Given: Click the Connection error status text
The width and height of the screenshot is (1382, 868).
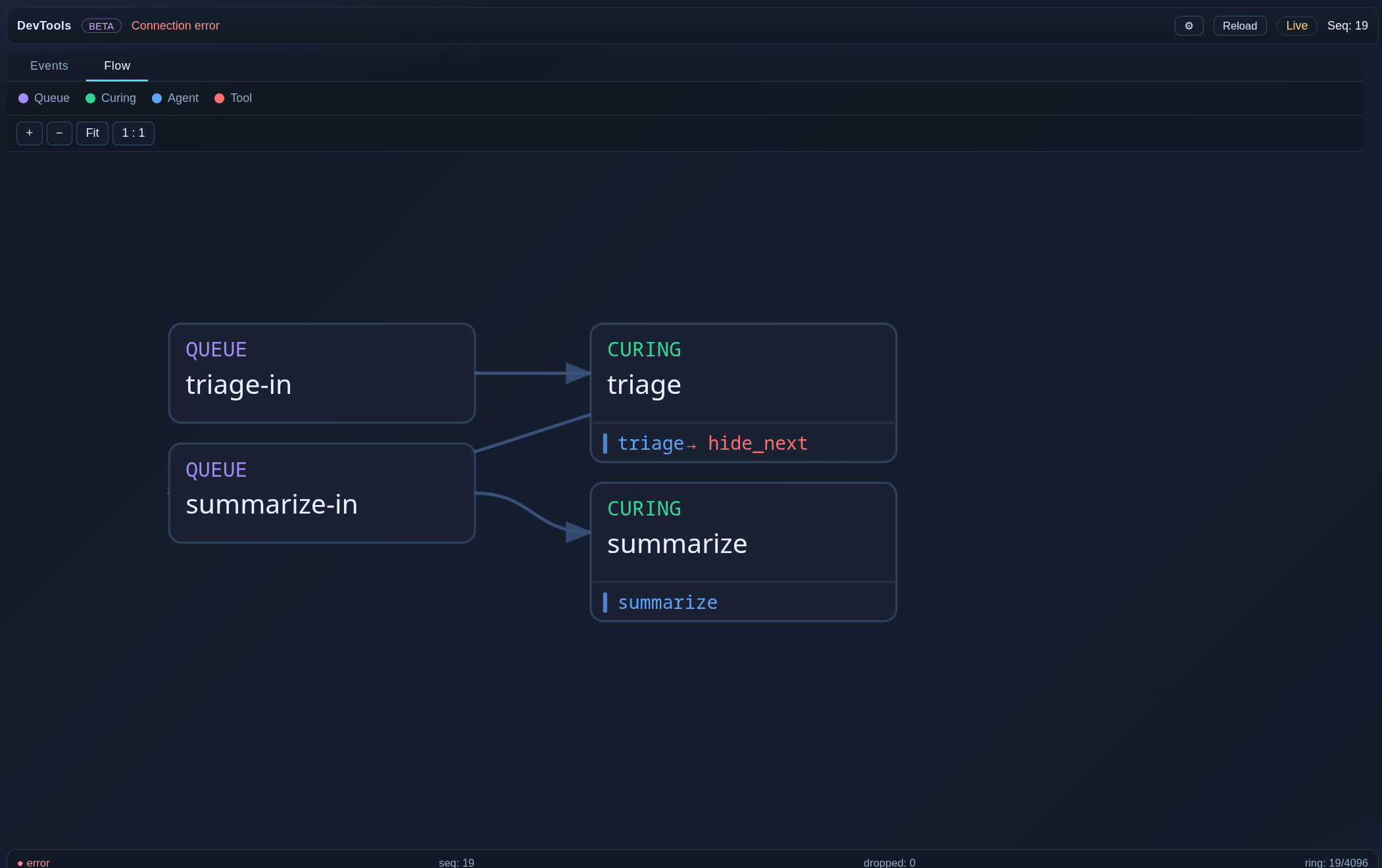Looking at the screenshot, I should point(175,26).
